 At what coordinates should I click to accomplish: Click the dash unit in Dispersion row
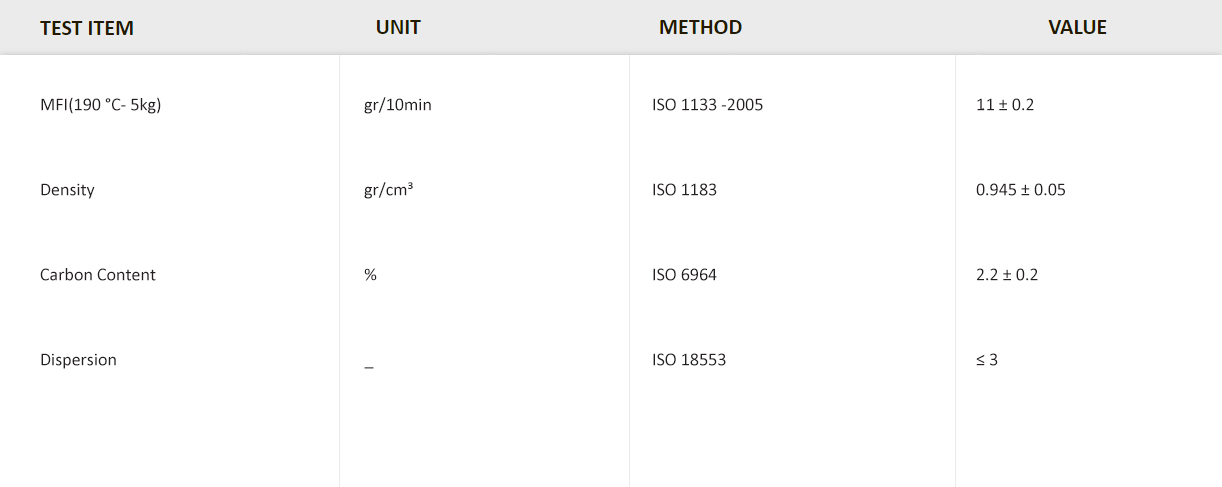tap(369, 366)
